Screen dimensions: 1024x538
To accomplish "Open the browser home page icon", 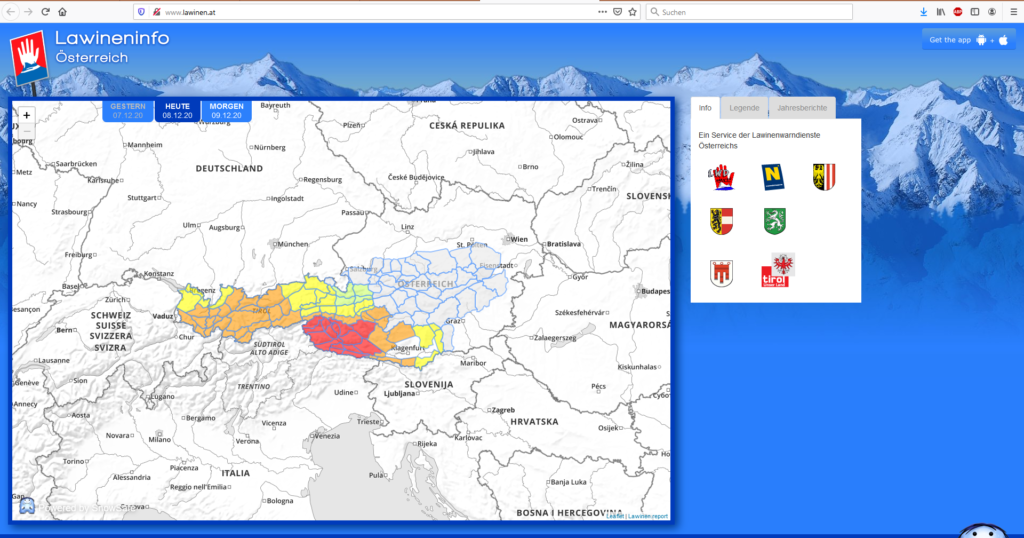I will pos(62,12).
